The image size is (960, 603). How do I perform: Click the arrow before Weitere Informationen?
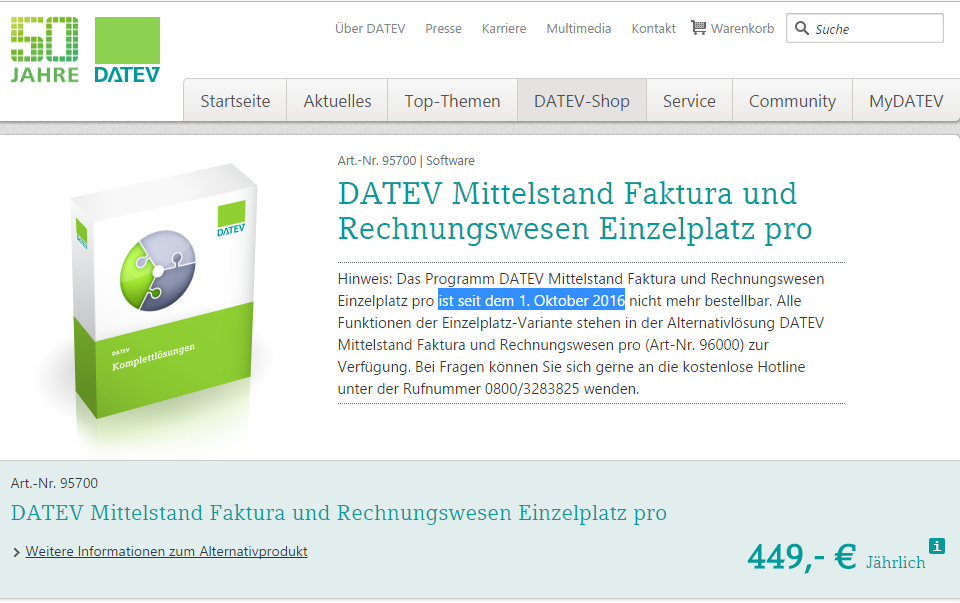[17, 552]
